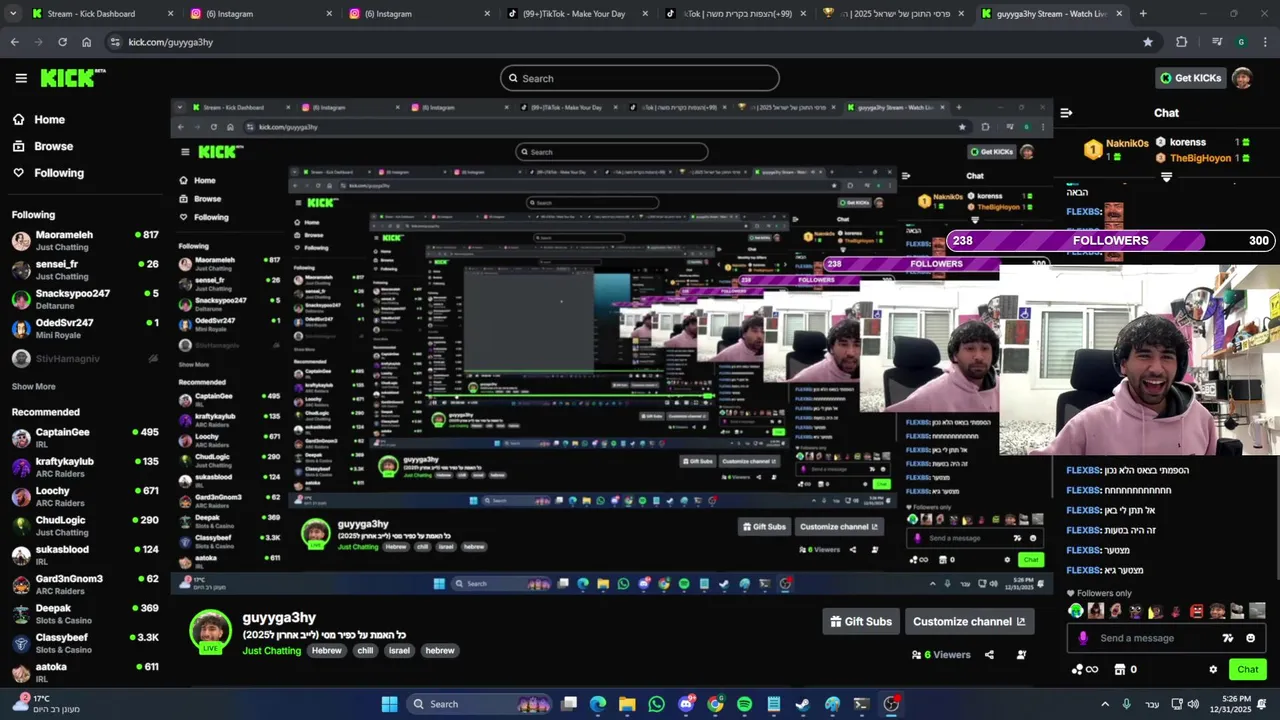Image resolution: width=1280 pixels, height=720 pixels.
Task: Open the Just Chatting category link
Action: pyautogui.click(x=271, y=651)
